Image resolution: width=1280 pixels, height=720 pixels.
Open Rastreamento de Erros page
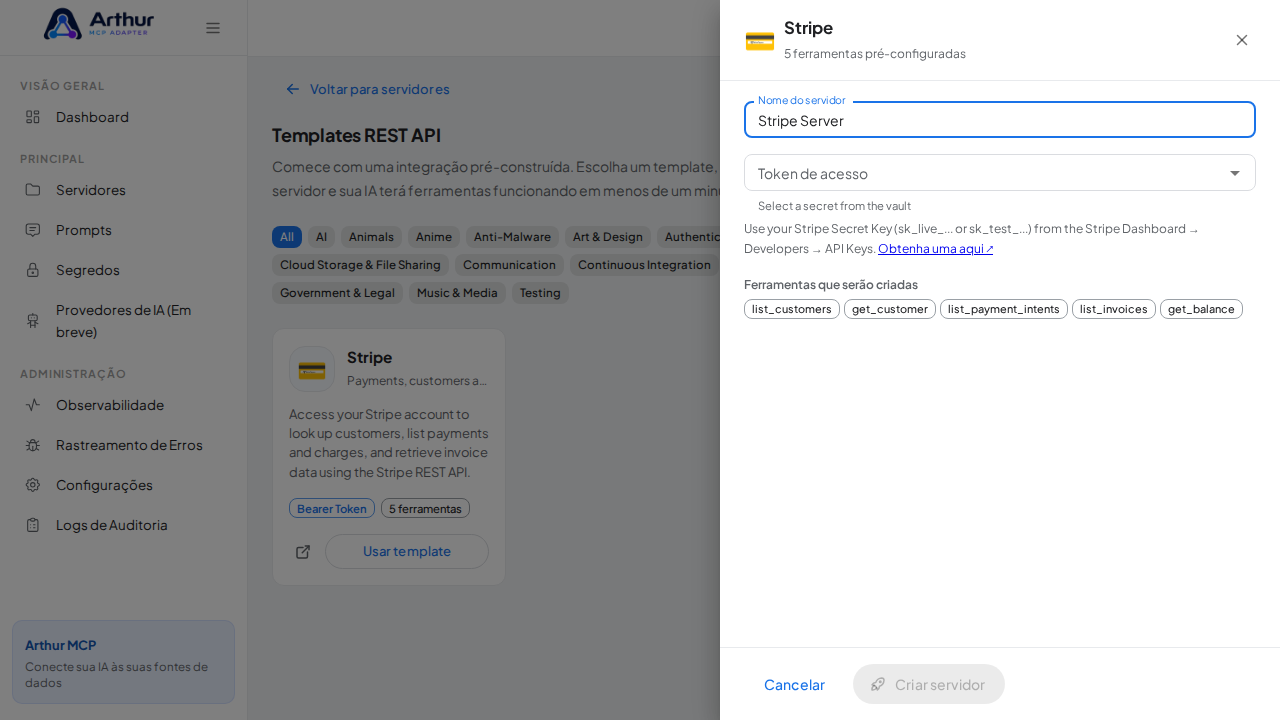coord(124,445)
